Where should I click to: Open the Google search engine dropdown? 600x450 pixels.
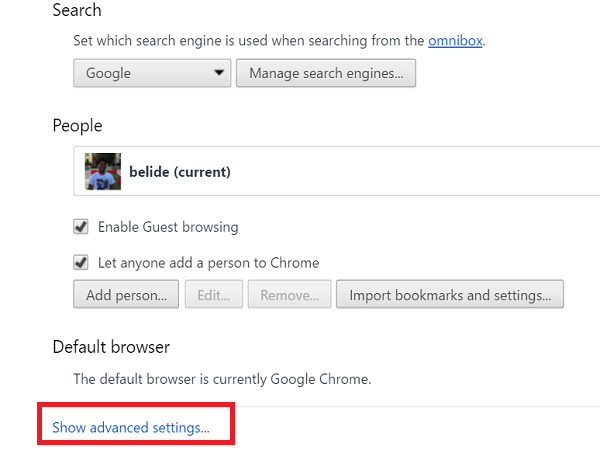pyautogui.click(x=151, y=73)
